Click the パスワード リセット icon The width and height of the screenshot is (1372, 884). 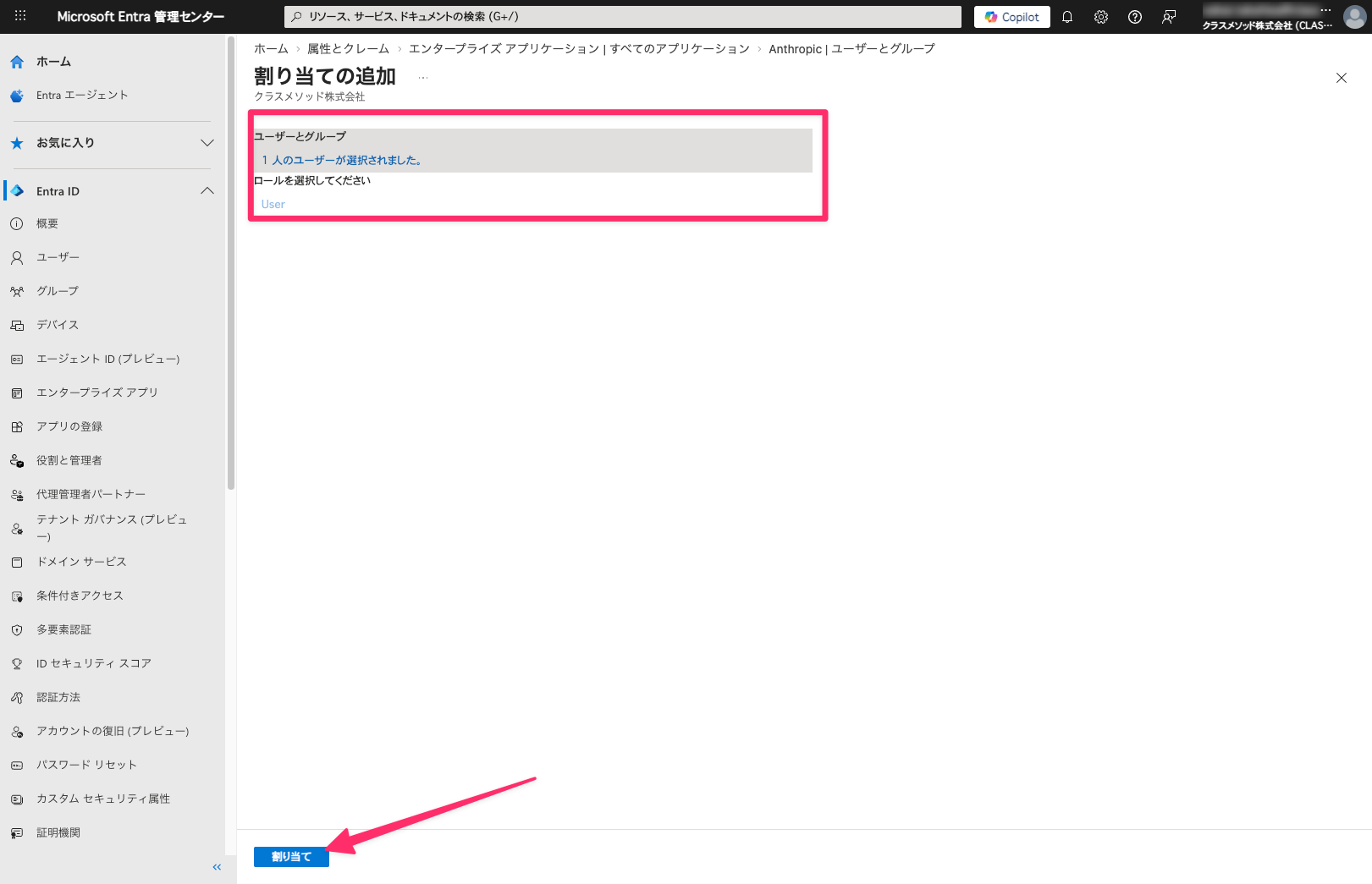click(17, 766)
